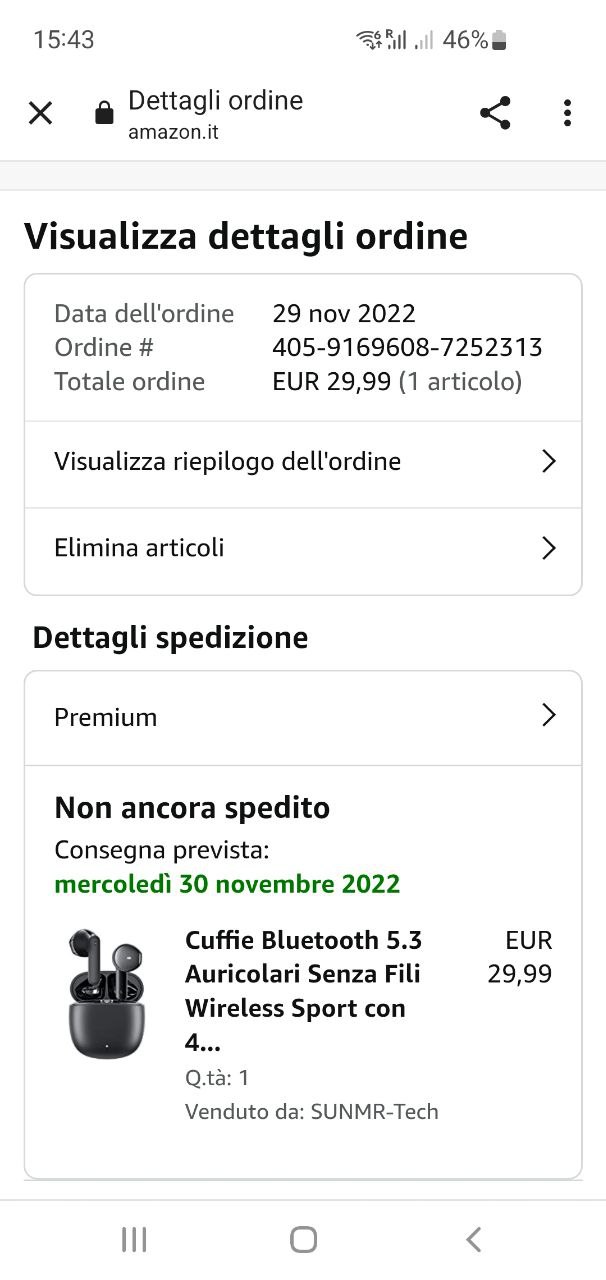
Task: Close the browser tab with X icon
Action: coord(40,113)
